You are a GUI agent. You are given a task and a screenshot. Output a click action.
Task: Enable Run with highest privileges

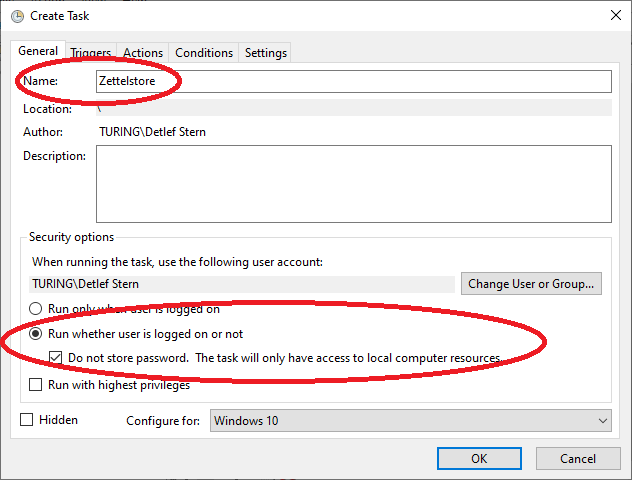pyautogui.click(x=36, y=384)
